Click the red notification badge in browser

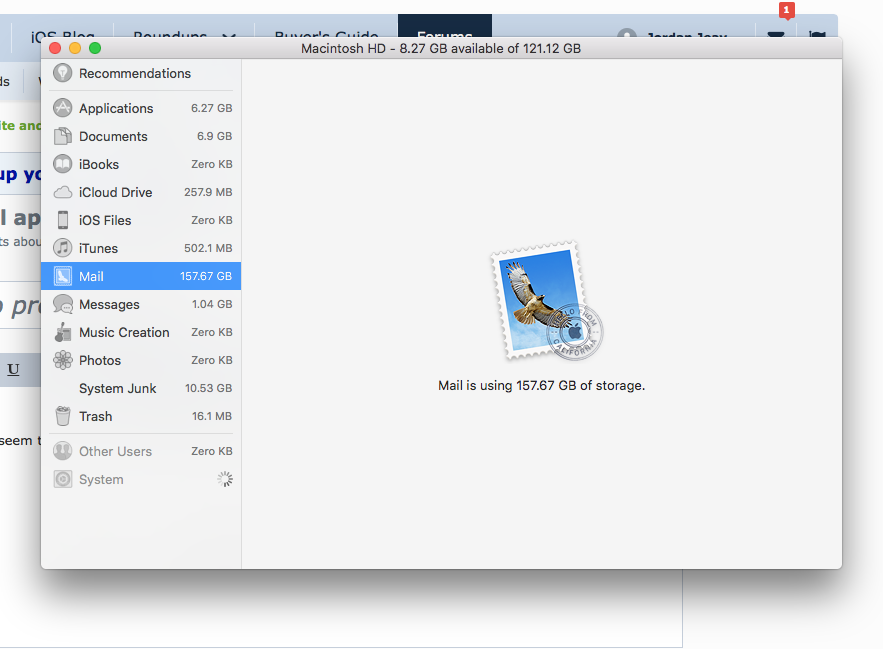coord(787,10)
